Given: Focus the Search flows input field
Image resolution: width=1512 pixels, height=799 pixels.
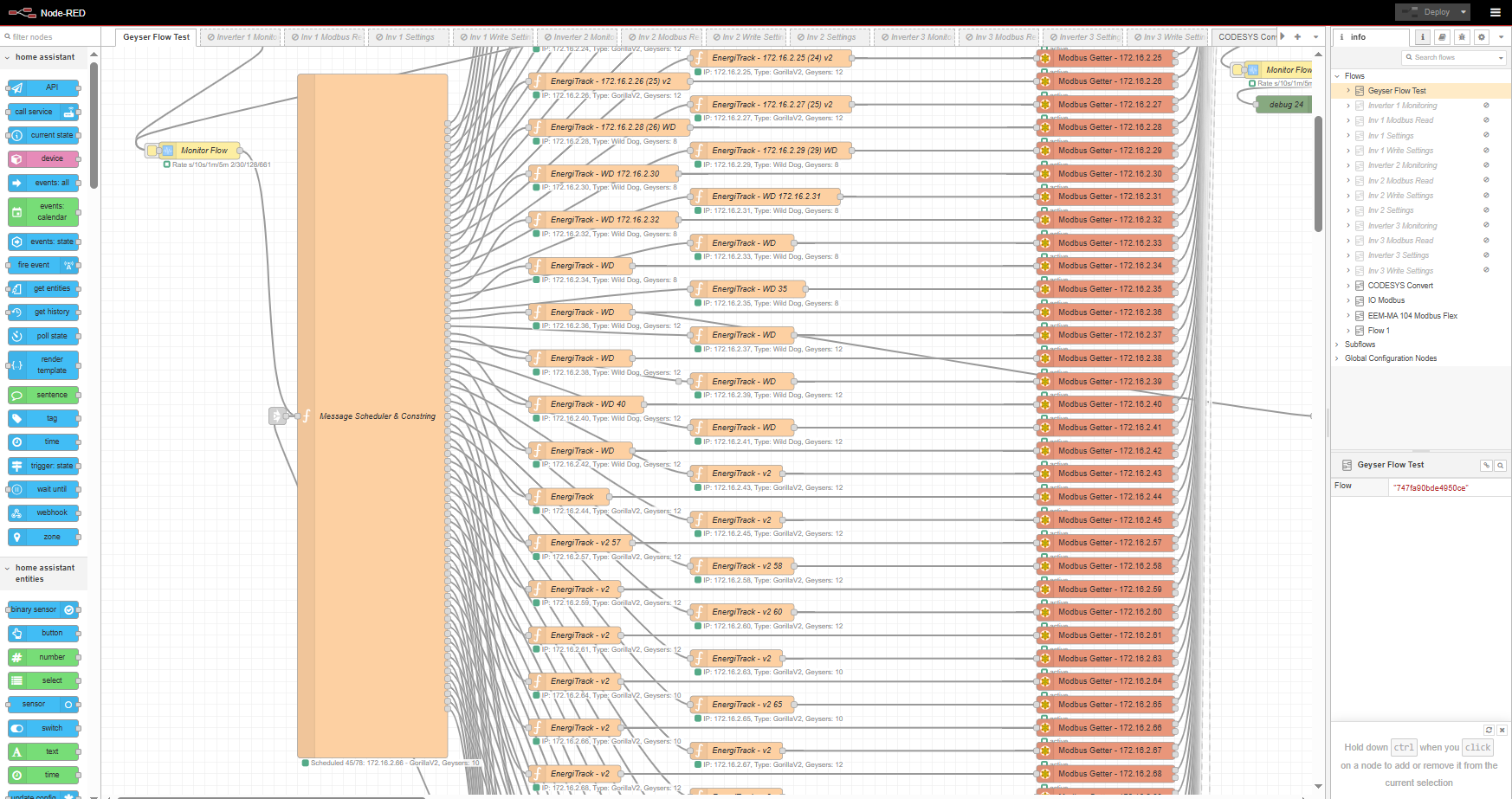Looking at the screenshot, I should click(x=1451, y=58).
